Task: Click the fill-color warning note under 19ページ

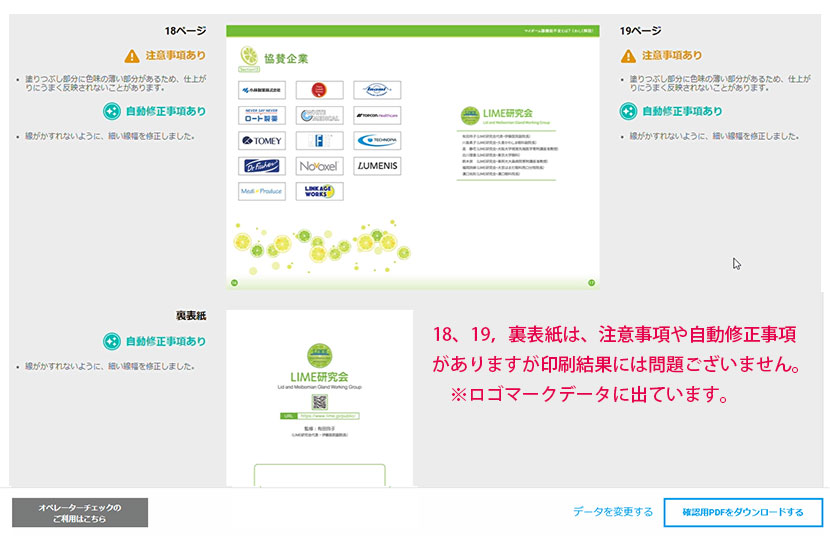Action: (x=720, y=83)
